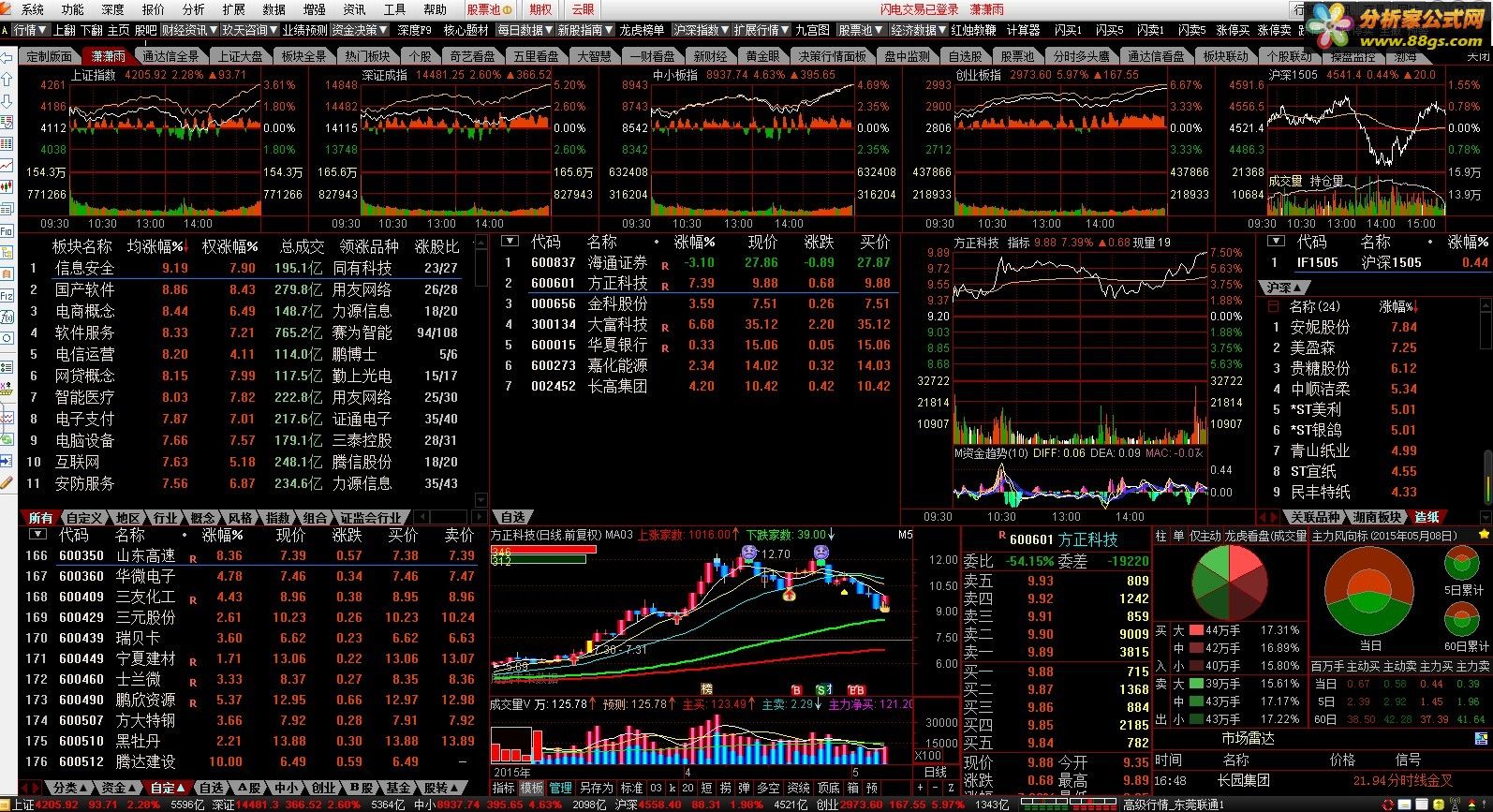Click the 均涨幅% sort header
1493x812 pixels.
pos(156,246)
